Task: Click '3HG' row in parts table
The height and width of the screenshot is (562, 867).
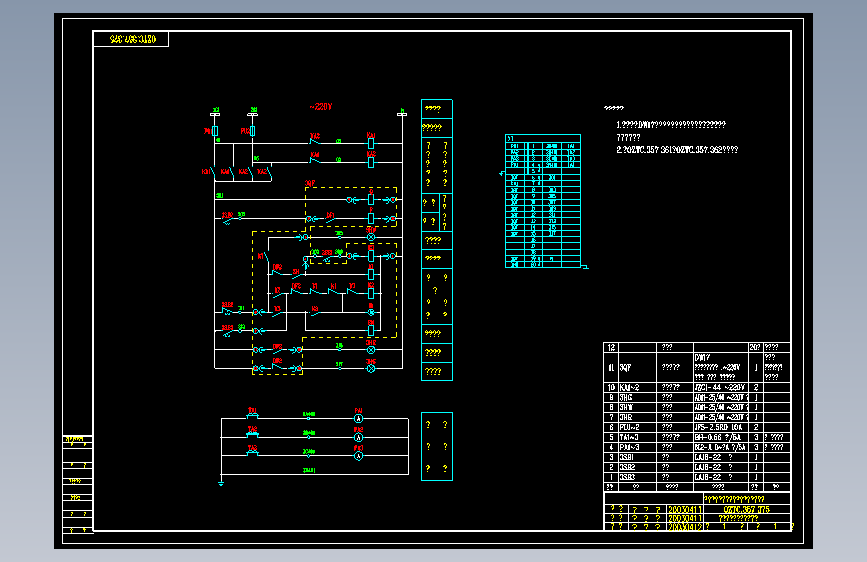Action: (x=697, y=397)
